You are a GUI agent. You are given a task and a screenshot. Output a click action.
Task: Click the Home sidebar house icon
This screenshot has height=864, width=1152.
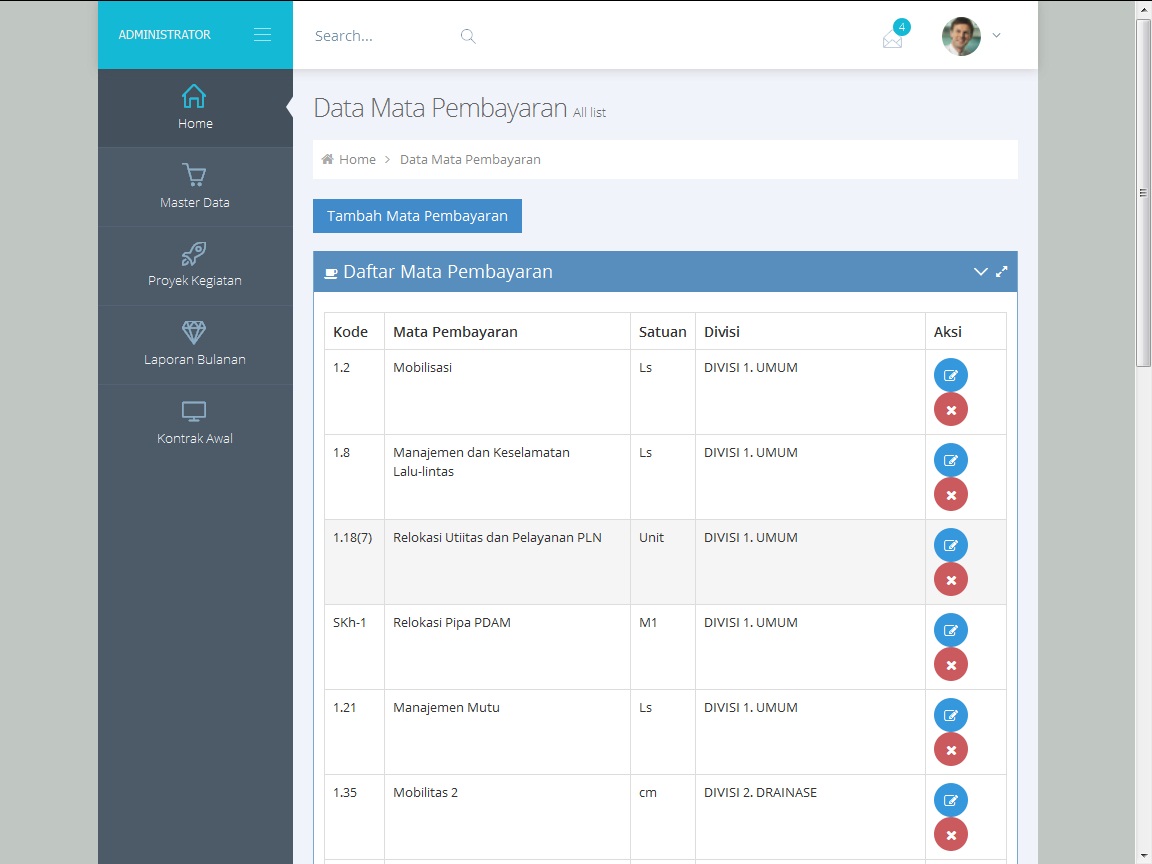tap(194, 96)
